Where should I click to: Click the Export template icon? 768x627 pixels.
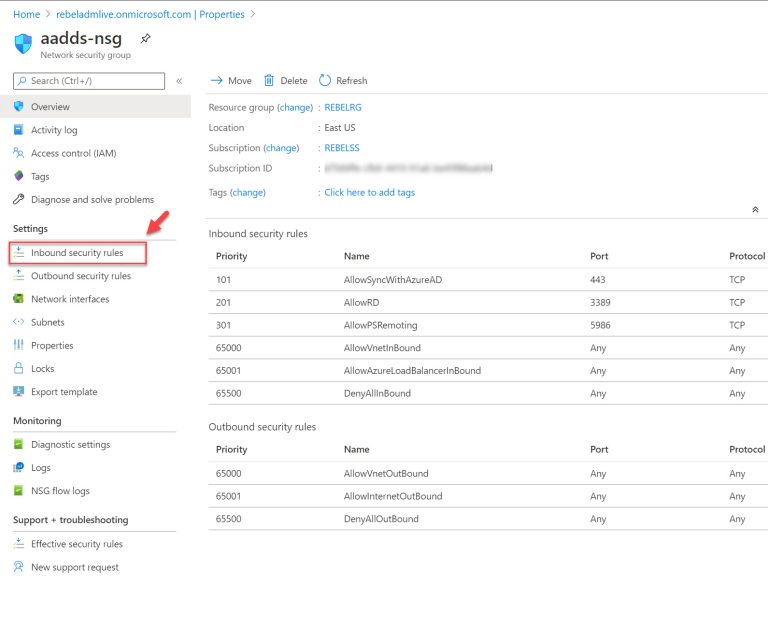click(x=19, y=391)
